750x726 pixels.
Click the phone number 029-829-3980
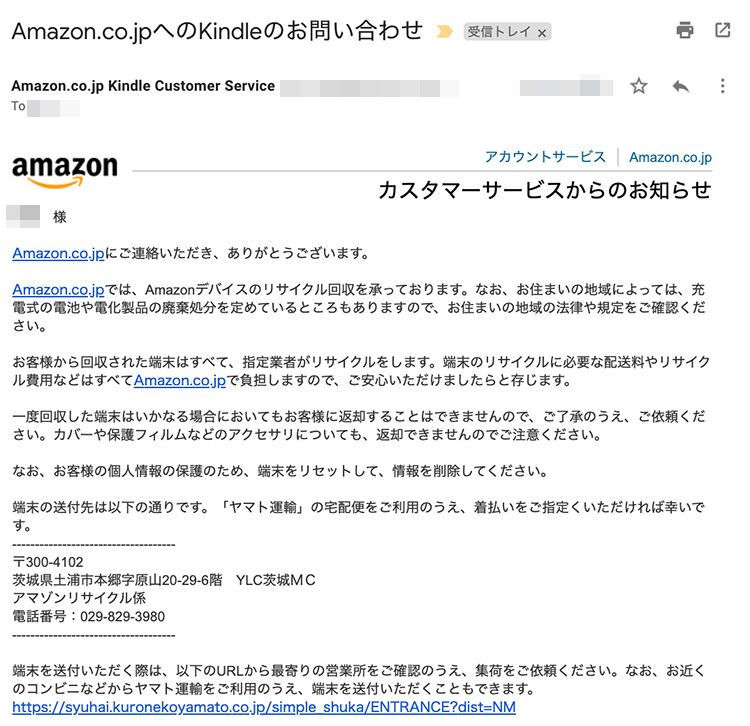click(122, 616)
